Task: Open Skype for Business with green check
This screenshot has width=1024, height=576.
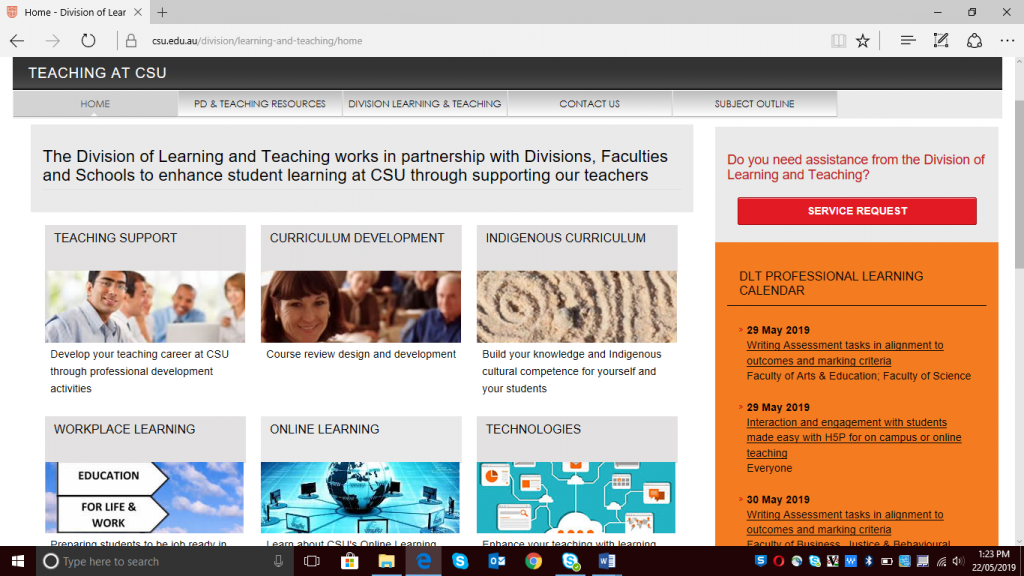Action: click(571, 561)
